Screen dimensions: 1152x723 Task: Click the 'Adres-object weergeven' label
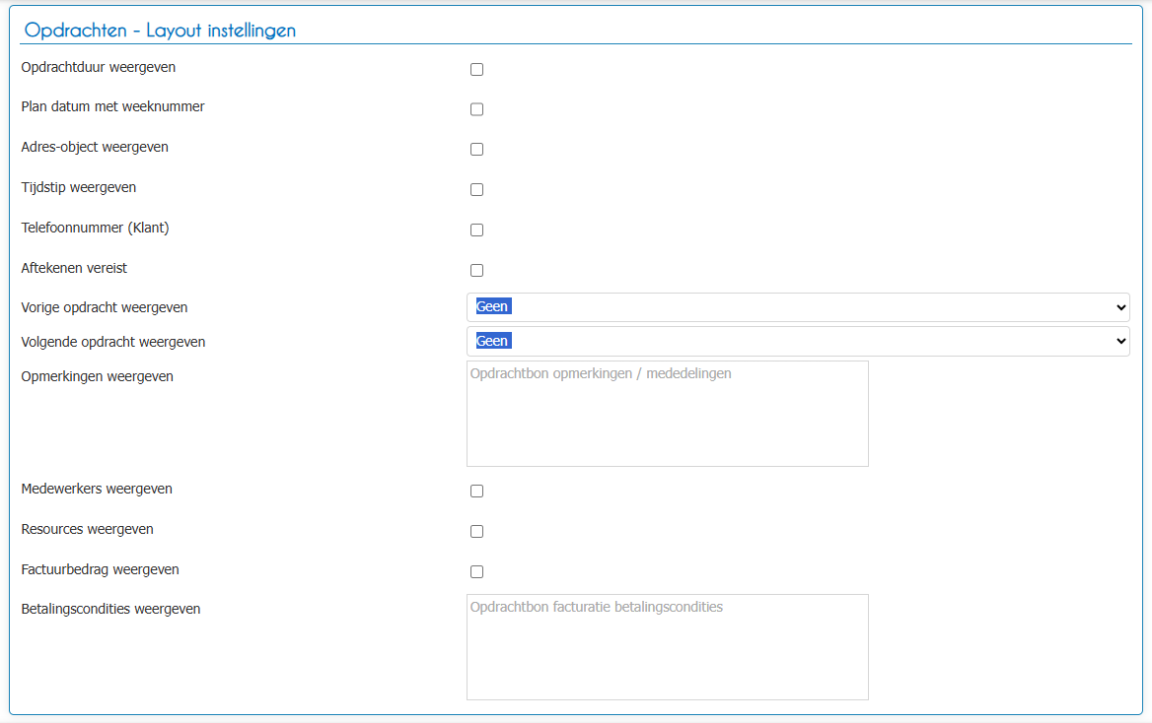(95, 147)
